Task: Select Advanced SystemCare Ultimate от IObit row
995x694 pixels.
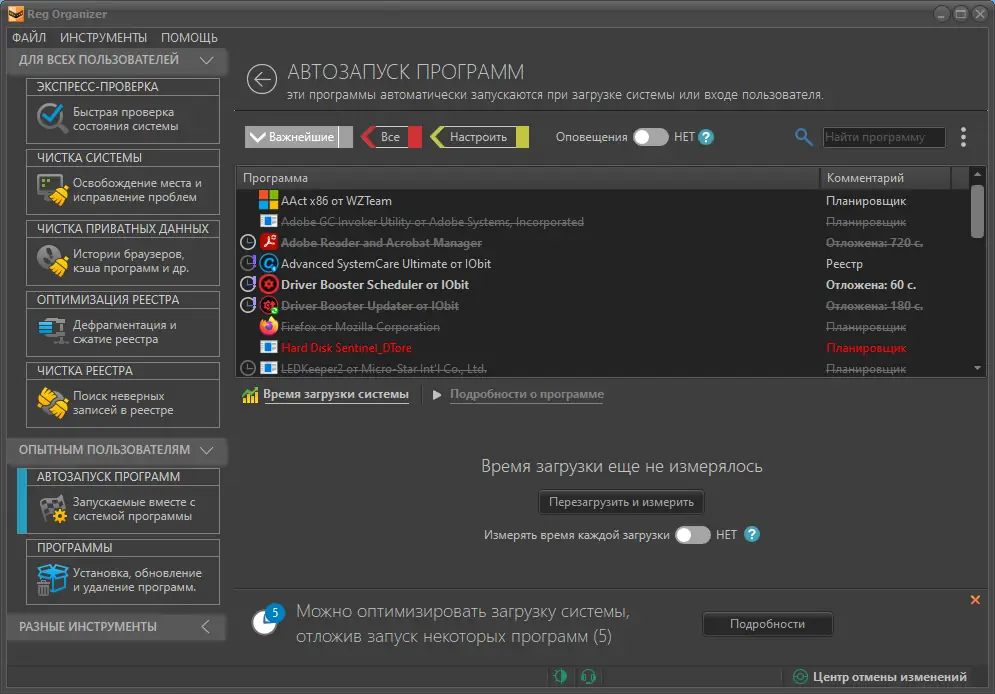Action: (603, 263)
